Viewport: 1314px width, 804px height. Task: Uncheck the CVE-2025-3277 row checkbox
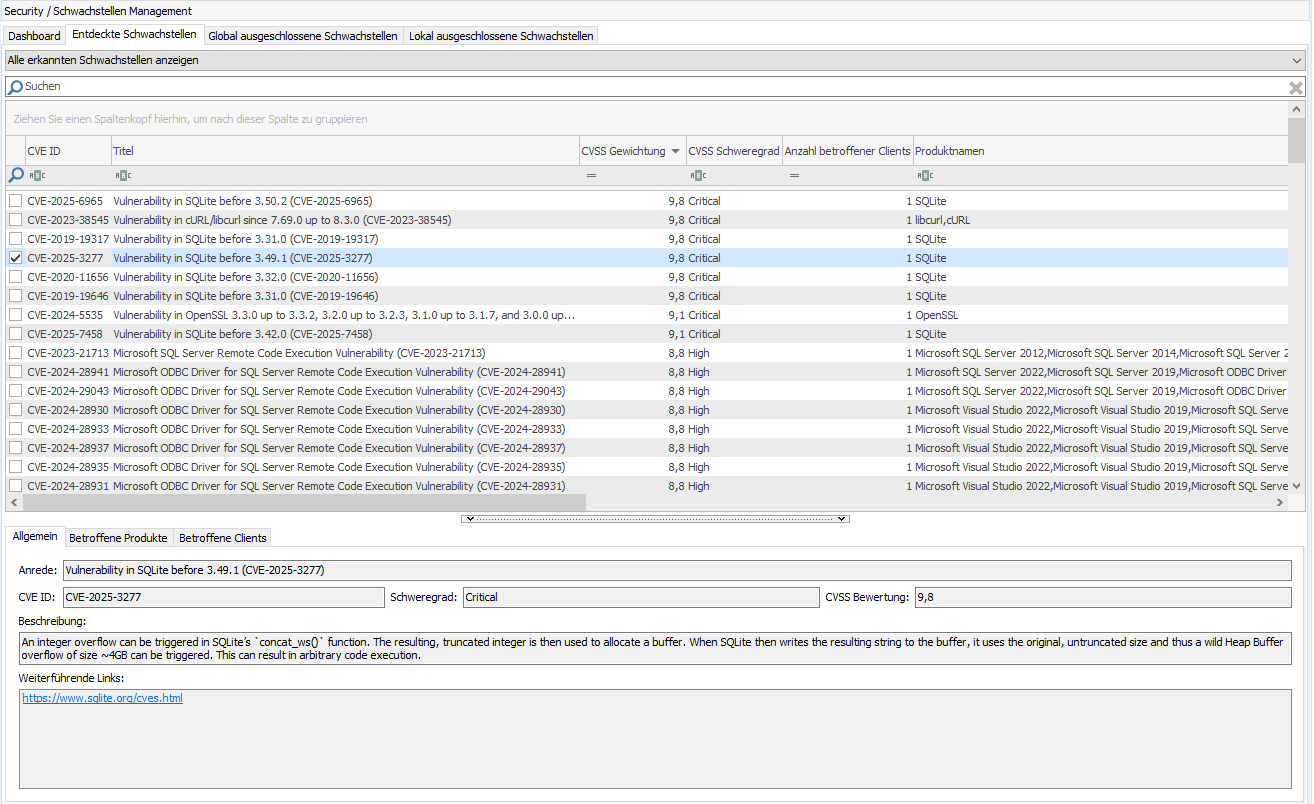pos(16,258)
